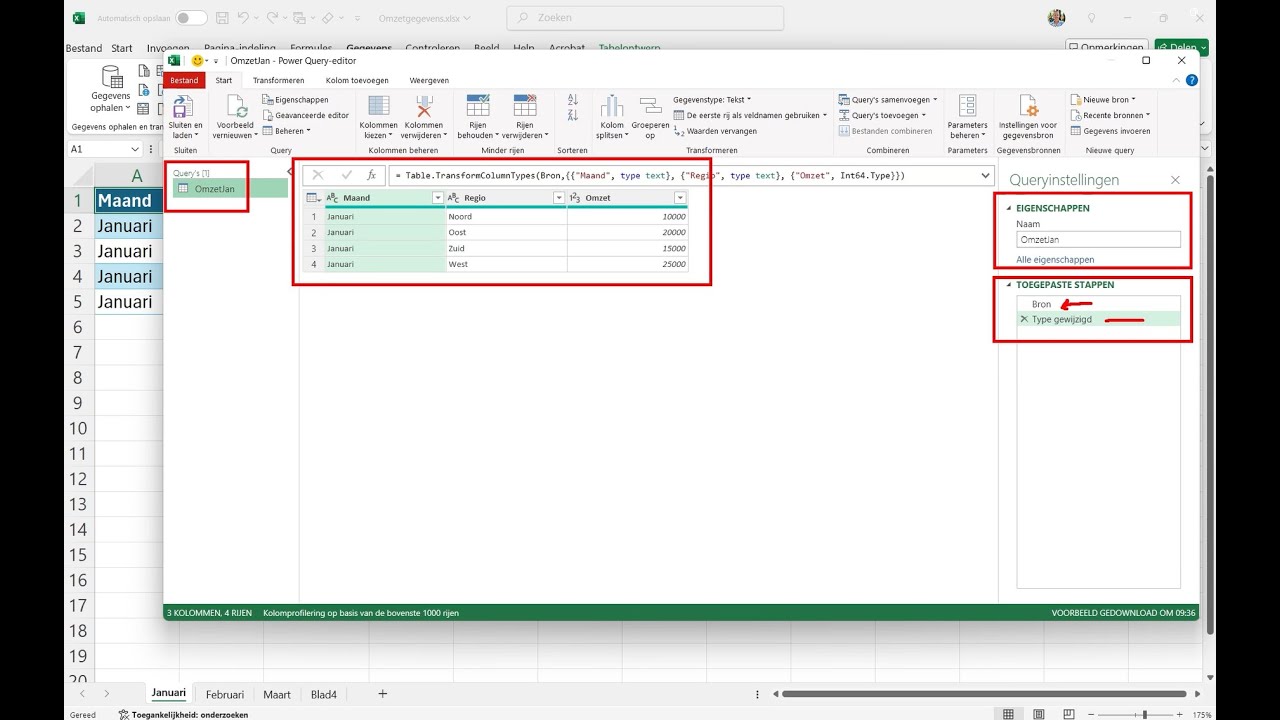Viewport: 1280px width, 720px height.
Task: Click the fx add step icon
Action: pos(371,175)
